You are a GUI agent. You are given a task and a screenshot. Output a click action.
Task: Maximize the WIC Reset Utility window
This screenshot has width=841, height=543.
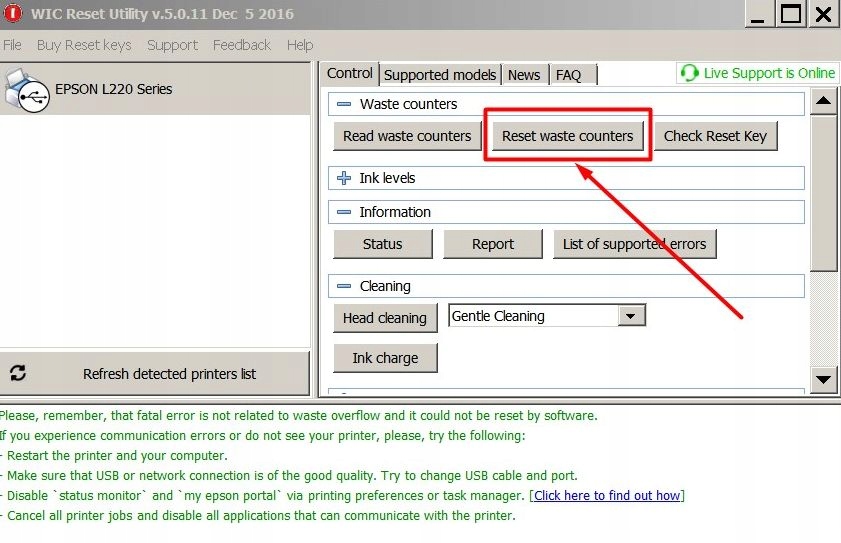(791, 14)
